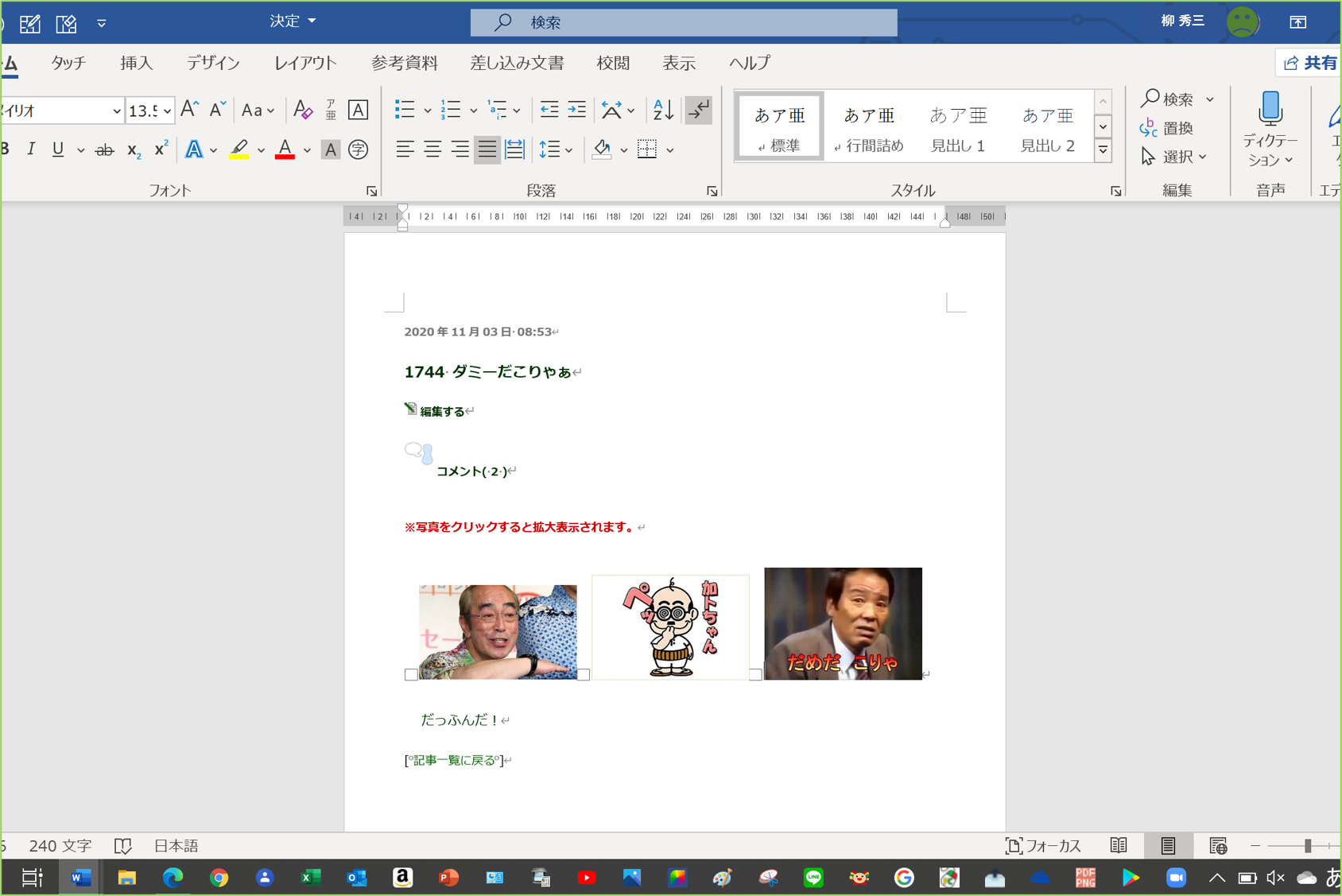
Task: Open the 挿入 (Insert) tab
Action: pyautogui.click(x=137, y=63)
